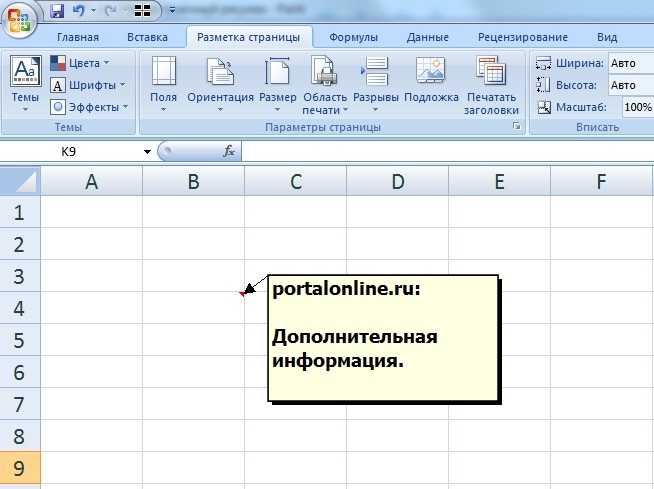Open the Темы gallery button
This screenshot has width=654, height=489.
click(x=25, y=84)
